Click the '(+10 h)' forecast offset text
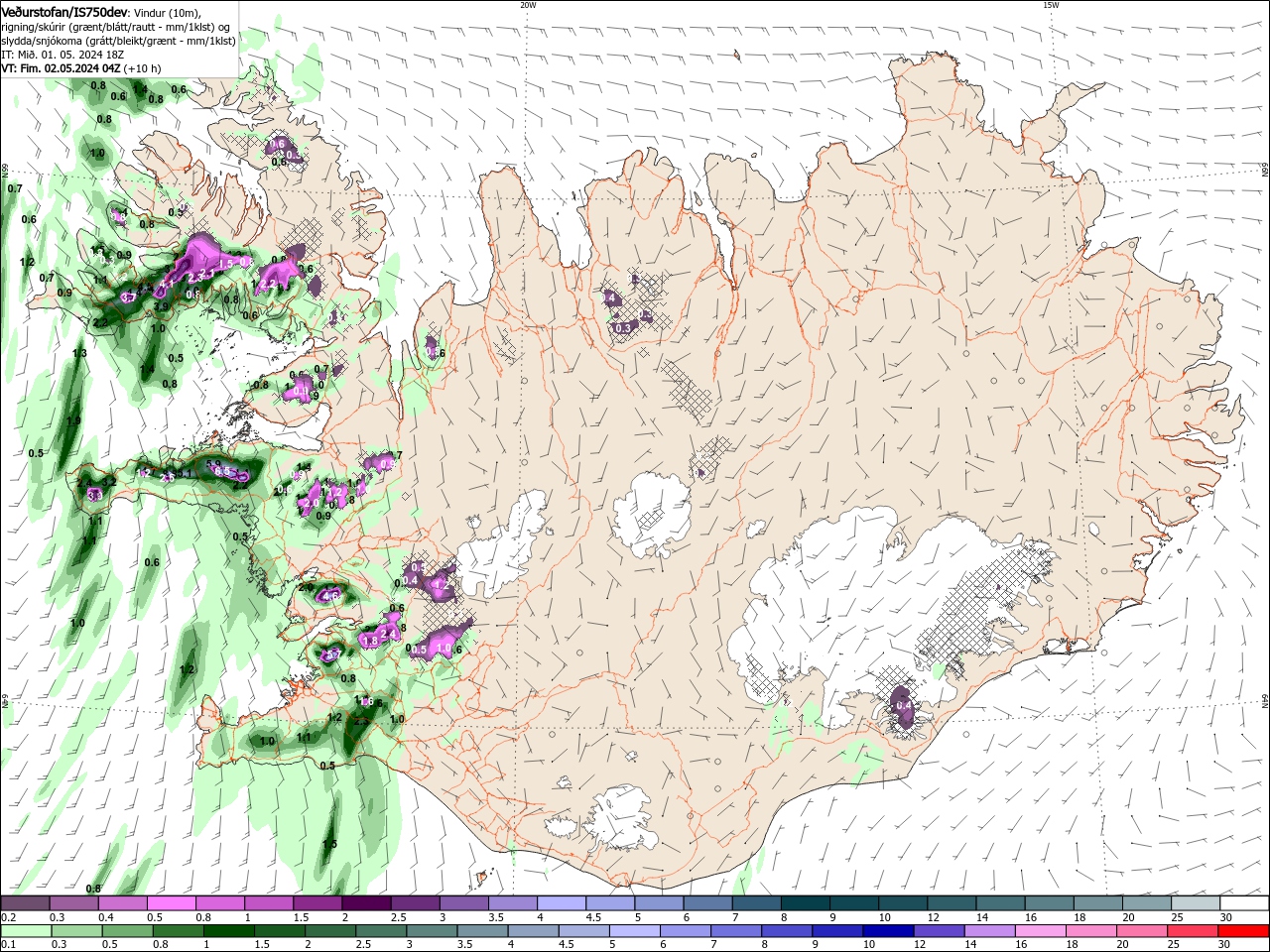This screenshot has height=952, width=1270. (143, 68)
